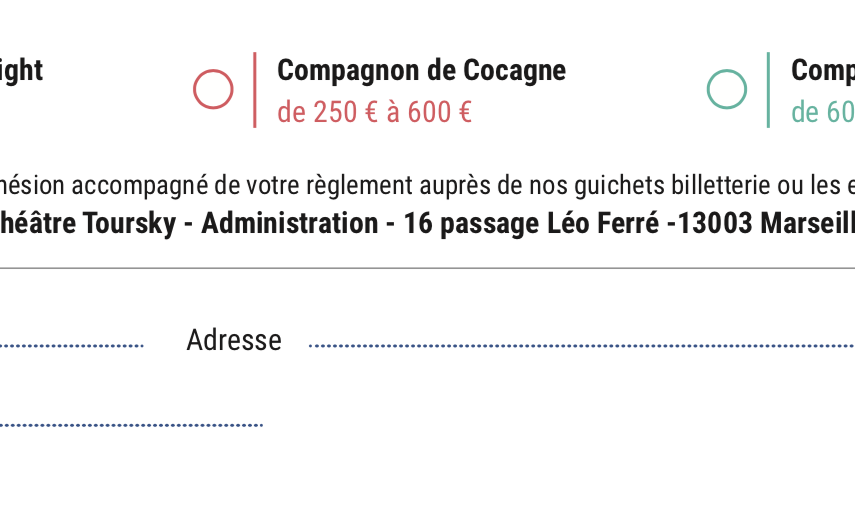Select the green radio circle option
855x514 pixels.
click(727, 89)
